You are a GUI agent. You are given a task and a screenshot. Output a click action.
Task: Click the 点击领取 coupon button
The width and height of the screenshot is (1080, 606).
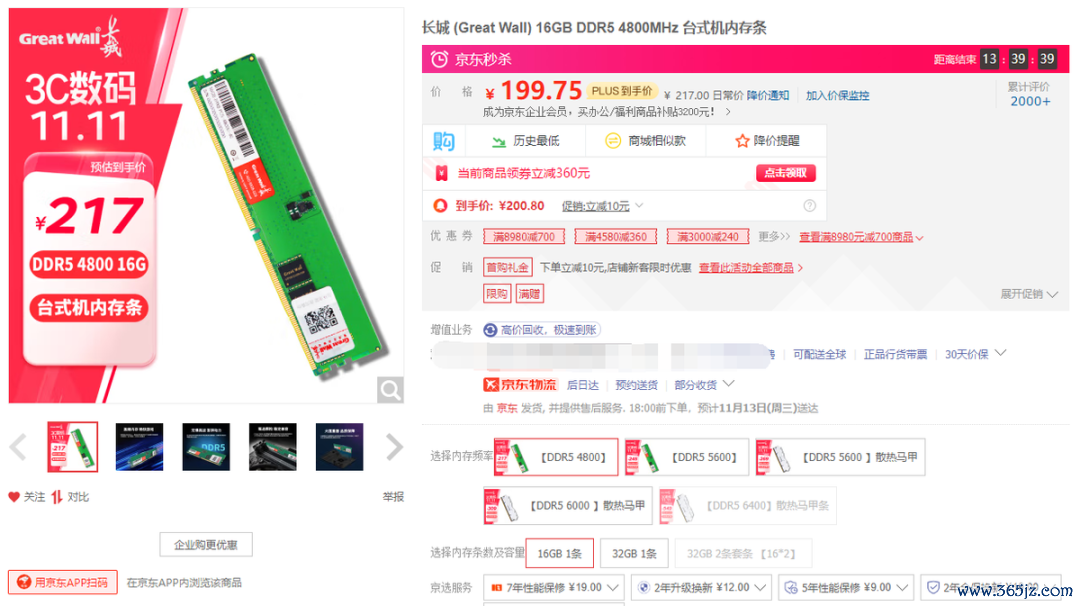(x=786, y=173)
